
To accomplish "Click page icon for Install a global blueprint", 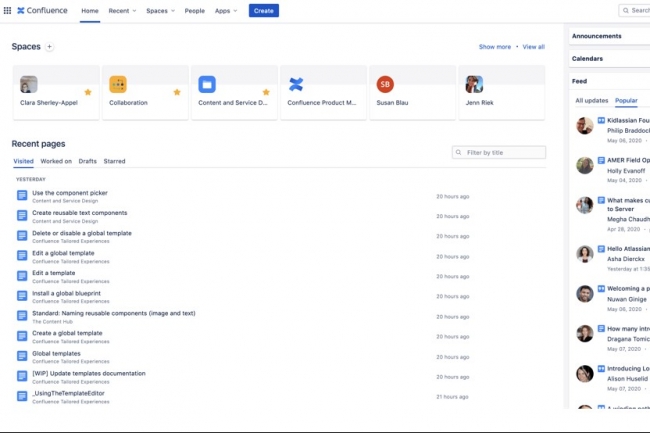I will pyautogui.click(x=22, y=296).
